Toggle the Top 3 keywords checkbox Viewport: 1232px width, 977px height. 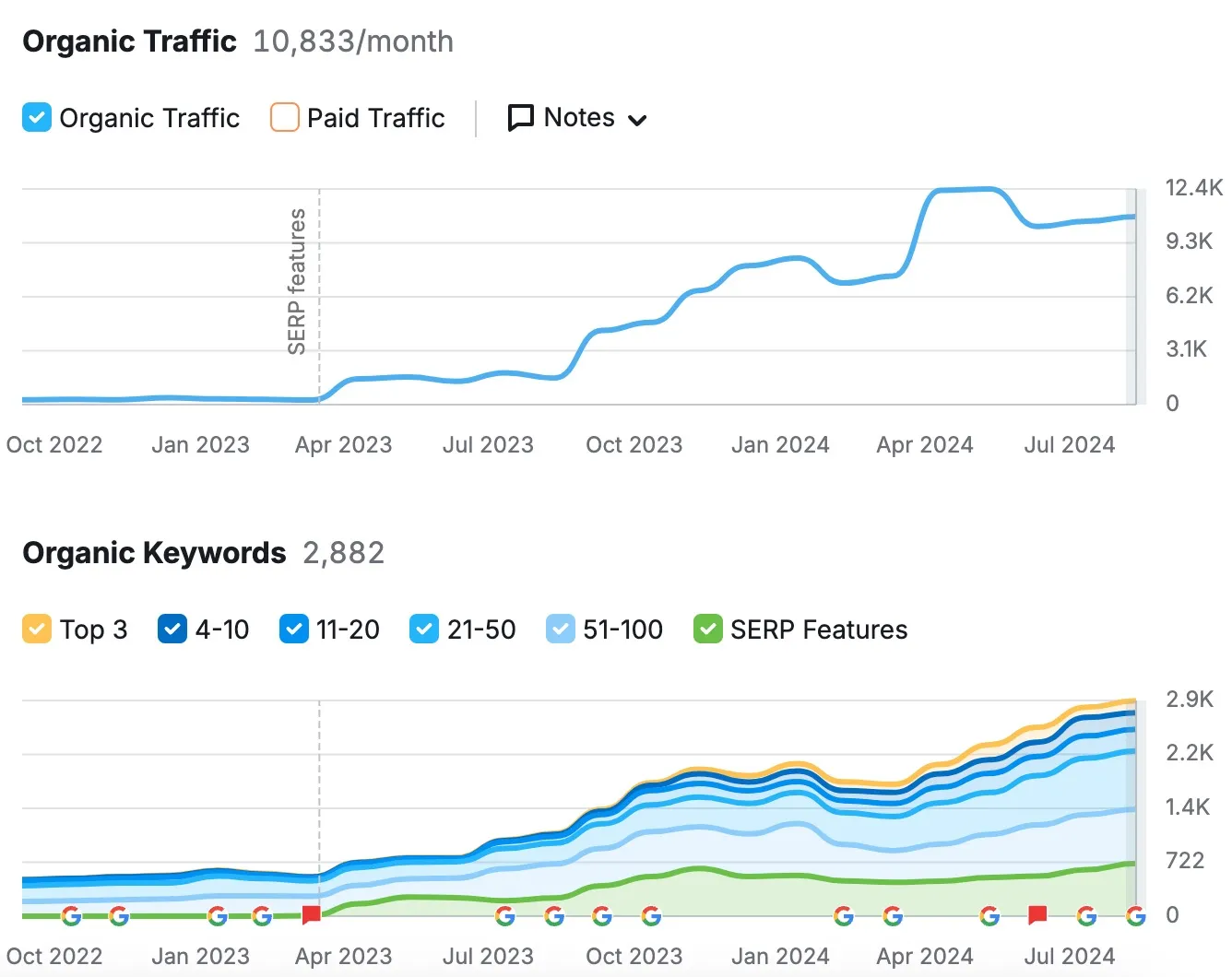tap(37, 630)
